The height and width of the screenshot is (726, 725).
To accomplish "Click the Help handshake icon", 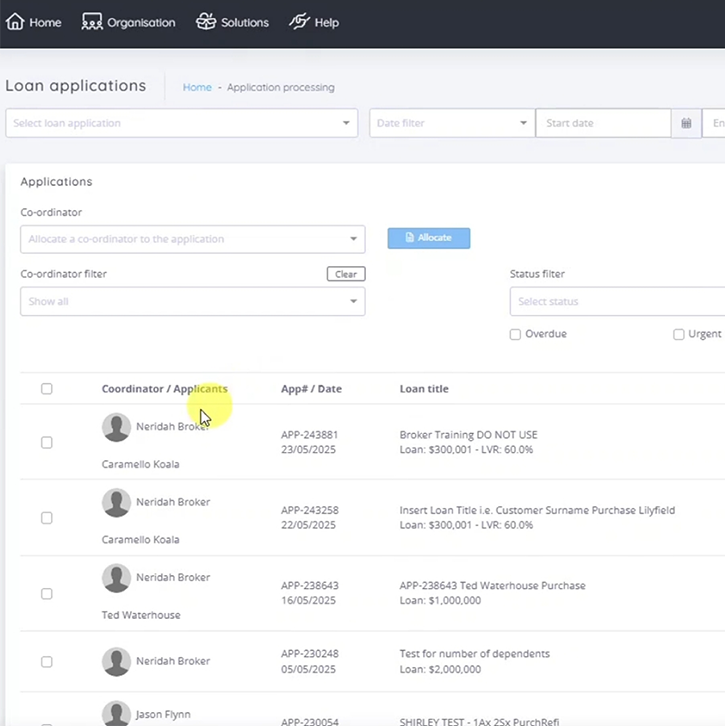I will click(x=299, y=21).
